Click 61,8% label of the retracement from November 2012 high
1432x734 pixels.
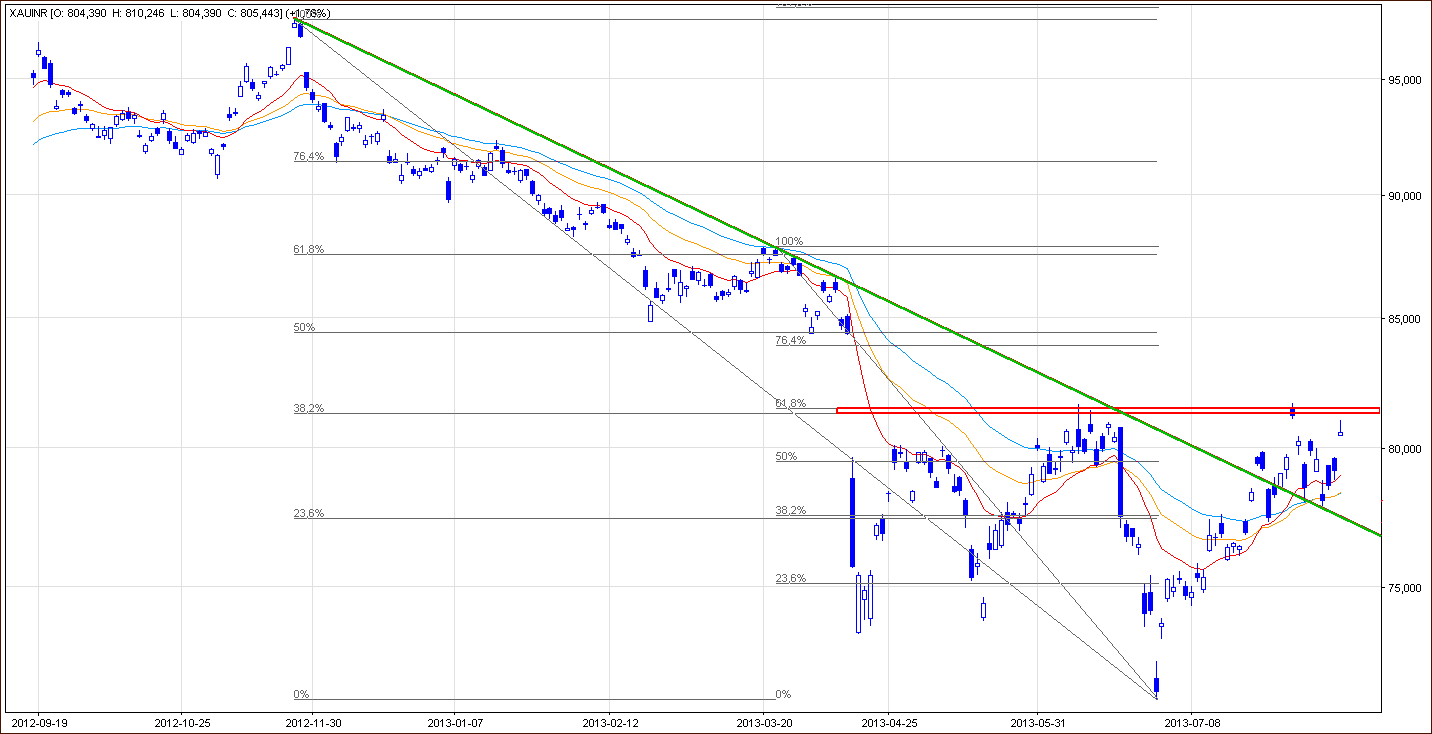tap(308, 249)
